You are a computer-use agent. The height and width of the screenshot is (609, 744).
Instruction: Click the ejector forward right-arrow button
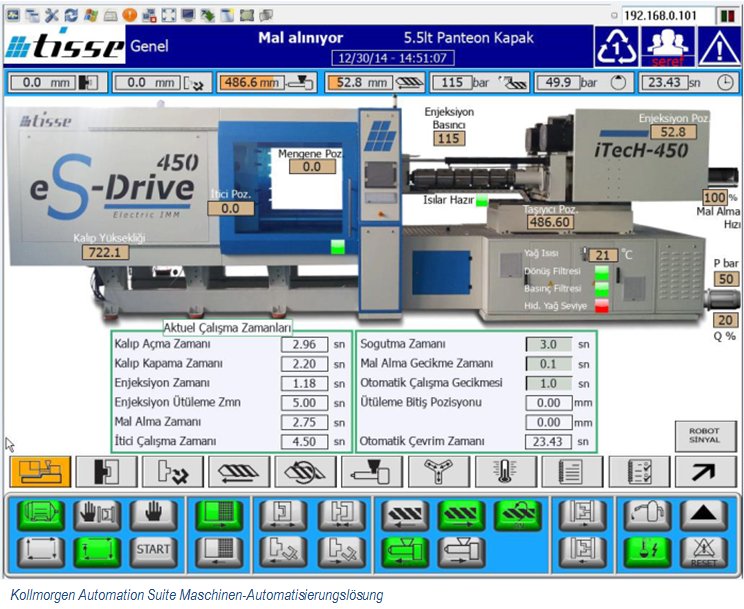click(x=342, y=552)
